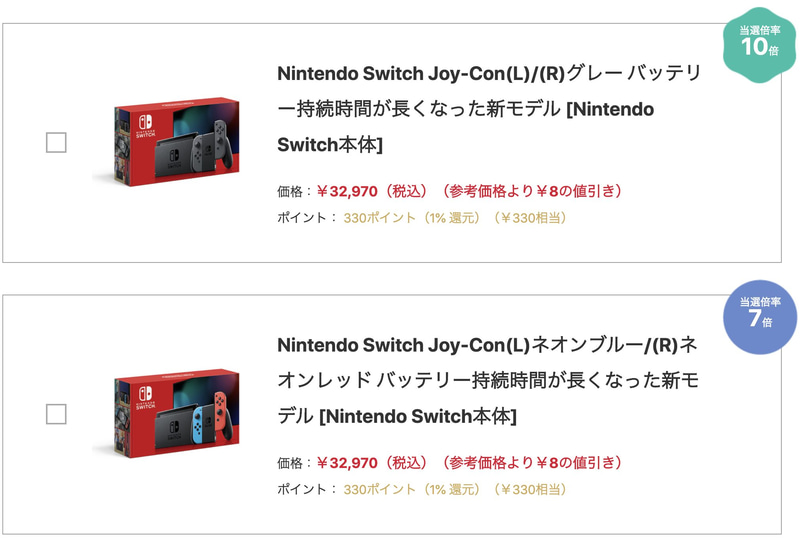This screenshot has height=544, width=800.
Task: Click the gray Nintendo Switch box image
Action: coord(170,142)
